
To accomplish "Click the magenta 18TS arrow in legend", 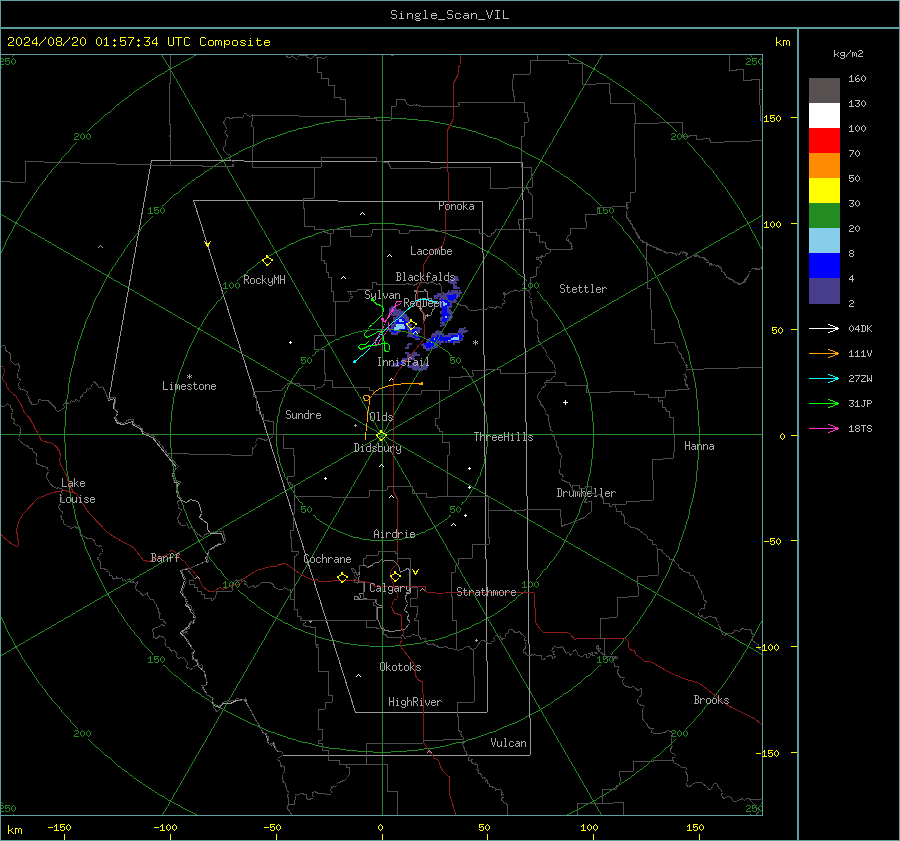I will pyautogui.click(x=824, y=428).
